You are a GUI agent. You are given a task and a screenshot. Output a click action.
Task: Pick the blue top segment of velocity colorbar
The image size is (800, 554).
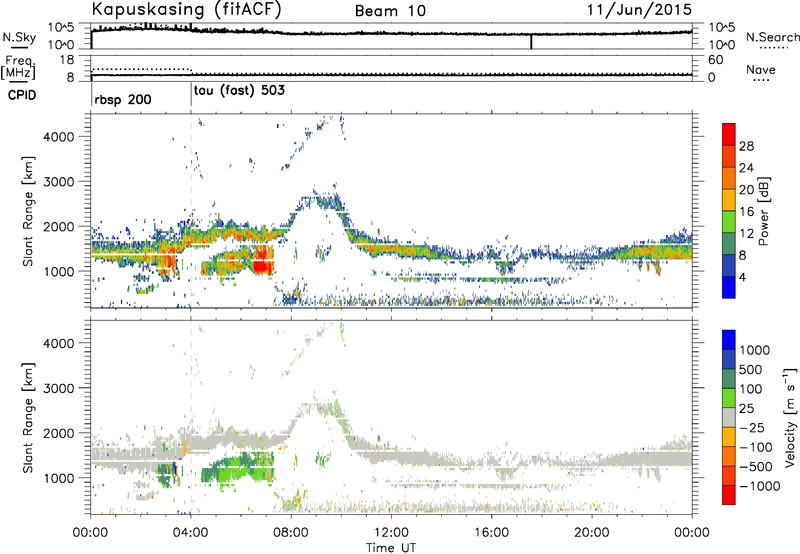(x=729, y=340)
